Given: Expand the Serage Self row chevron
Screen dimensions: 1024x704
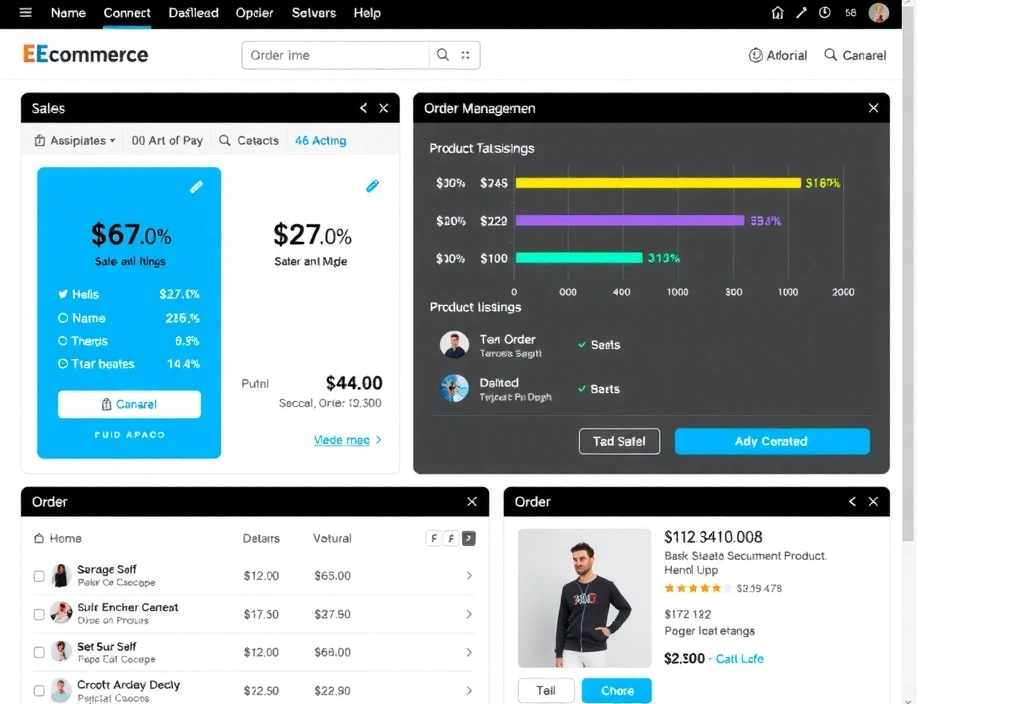Looking at the screenshot, I should (x=468, y=577).
